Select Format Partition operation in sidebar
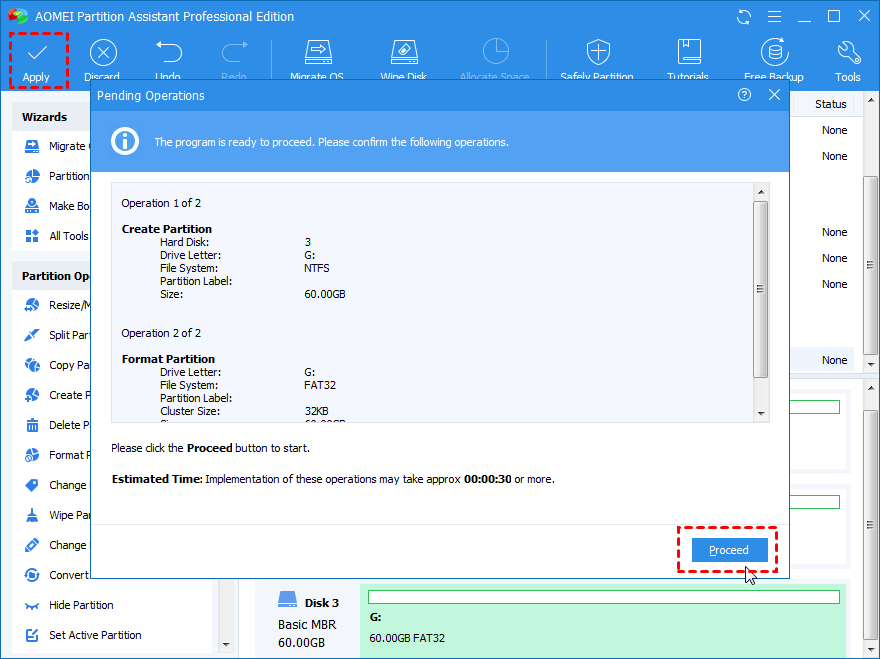The image size is (880, 659). [x=57, y=455]
